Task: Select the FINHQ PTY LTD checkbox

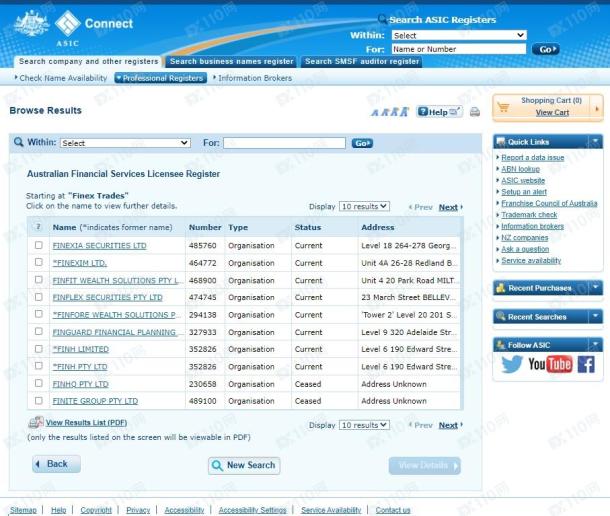Action: [39, 383]
